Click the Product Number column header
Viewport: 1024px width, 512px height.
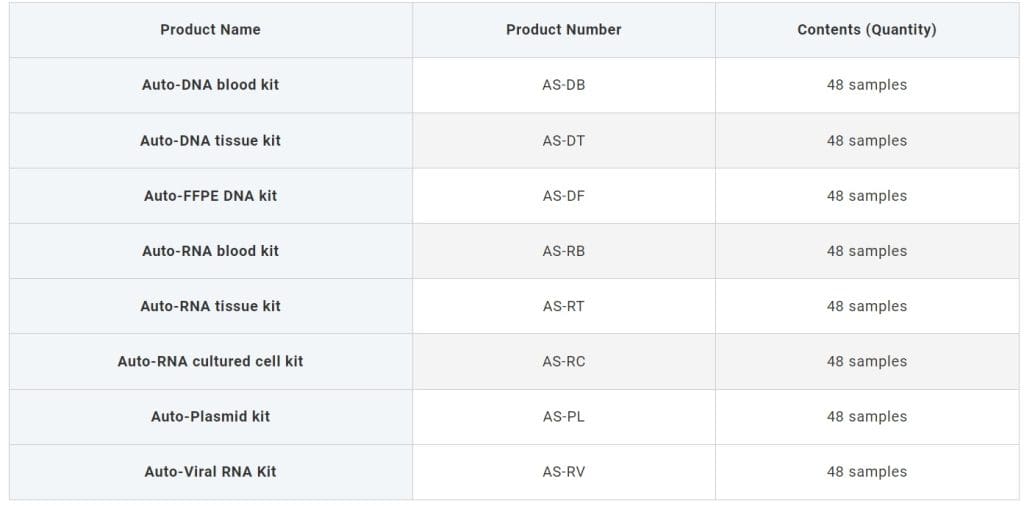point(564,30)
